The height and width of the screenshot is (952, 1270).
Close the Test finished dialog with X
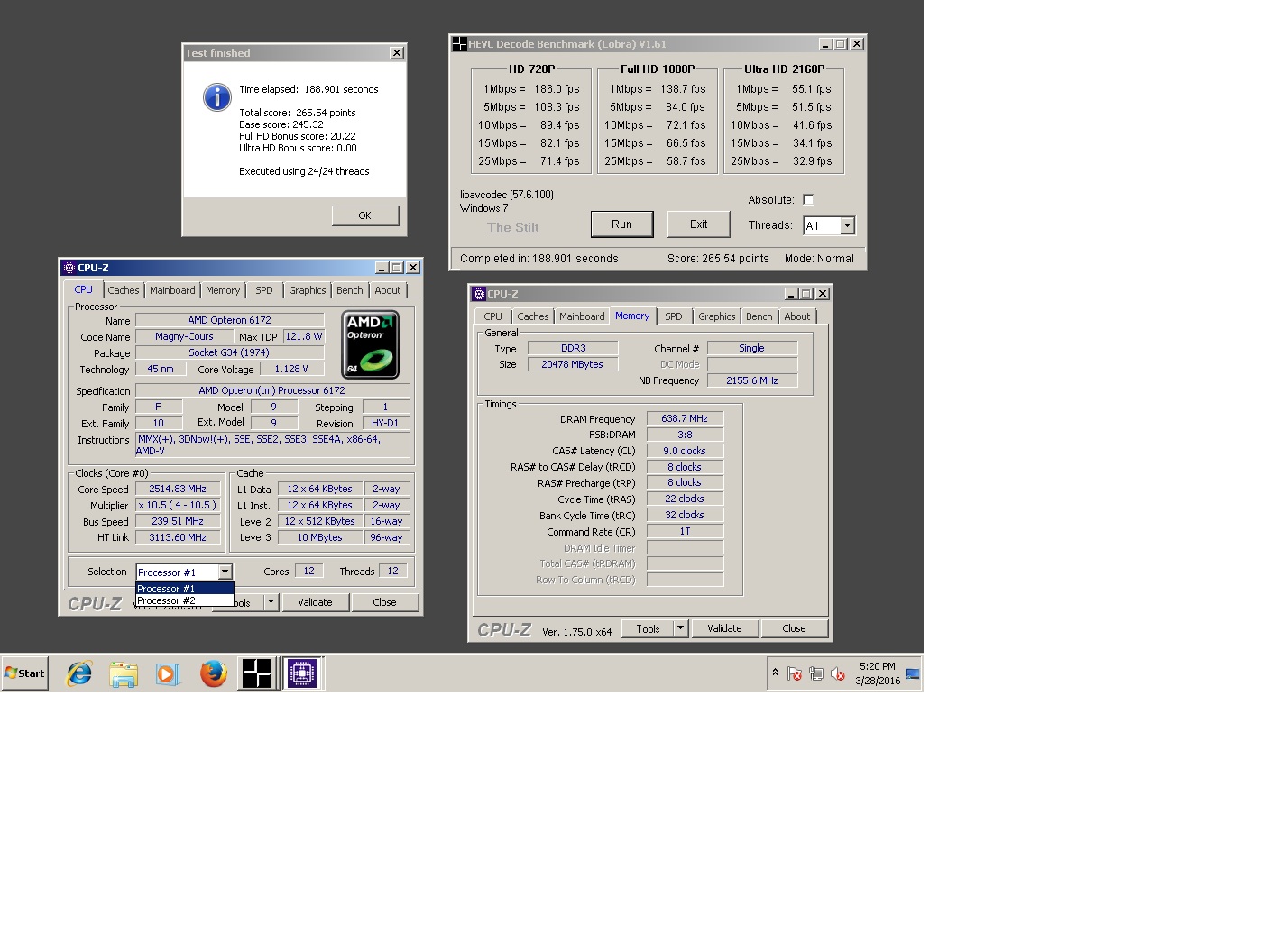[x=396, y=53]
